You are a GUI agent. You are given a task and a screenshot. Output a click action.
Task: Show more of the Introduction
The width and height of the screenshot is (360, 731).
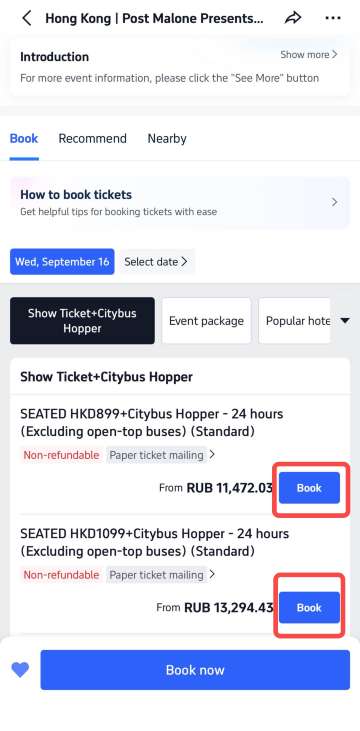click(x=309, y=55)
